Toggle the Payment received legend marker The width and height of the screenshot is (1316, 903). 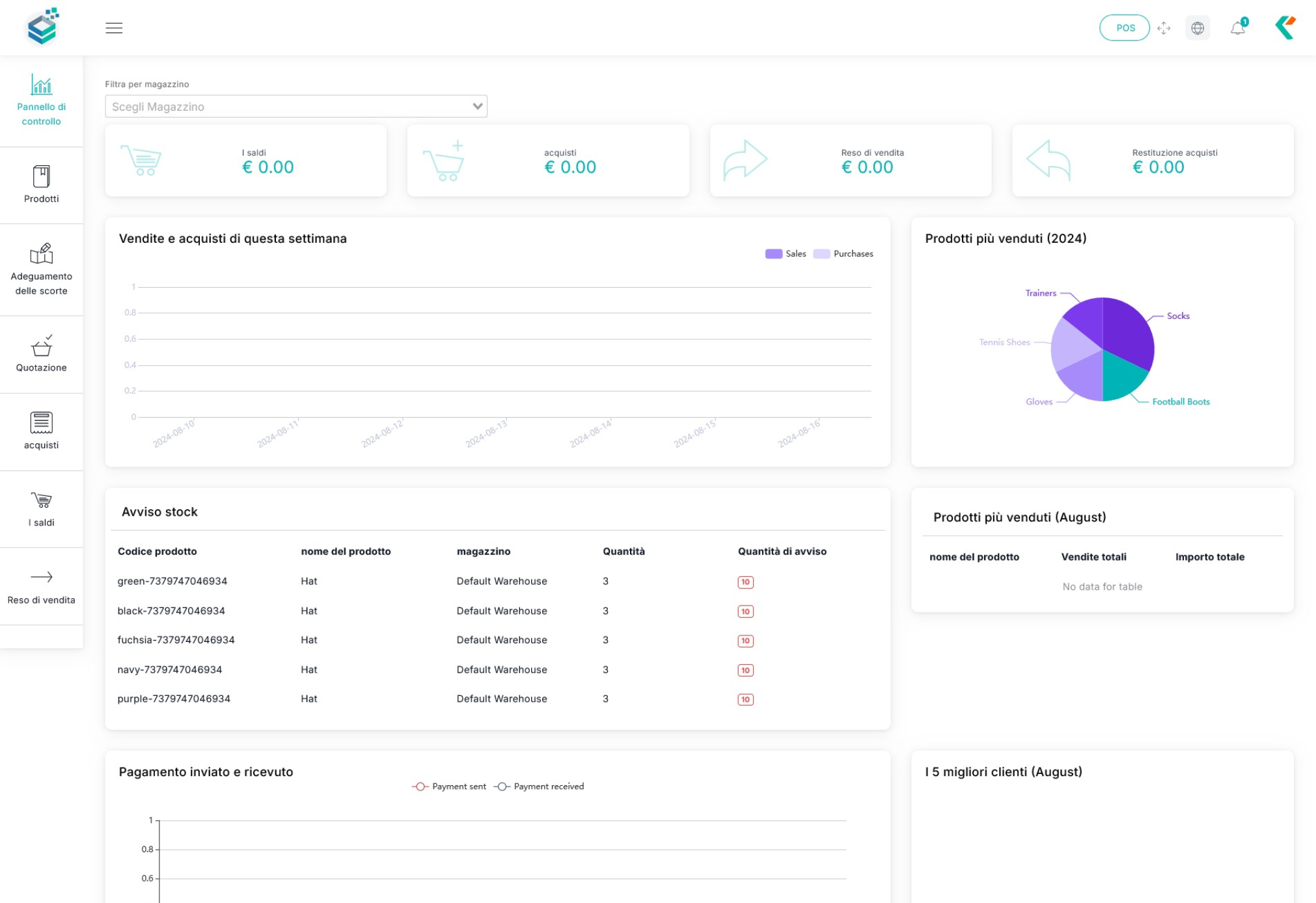(502, 786)
